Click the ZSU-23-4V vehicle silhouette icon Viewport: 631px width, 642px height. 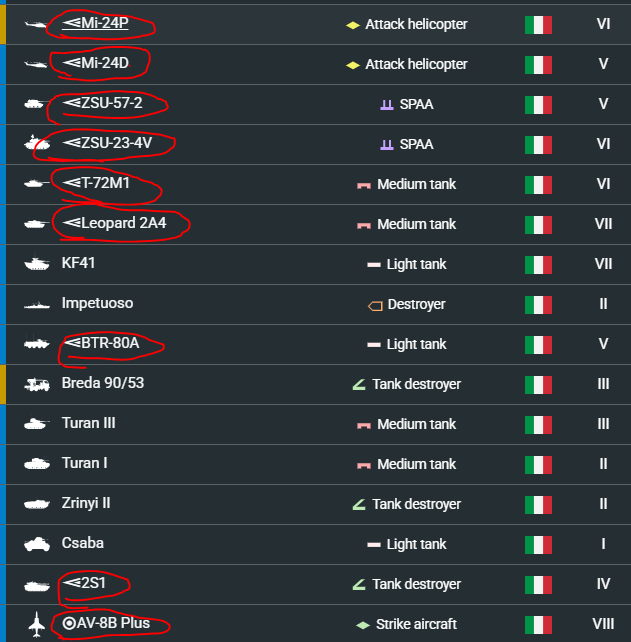pyautogui.click(x=37, y=143)
